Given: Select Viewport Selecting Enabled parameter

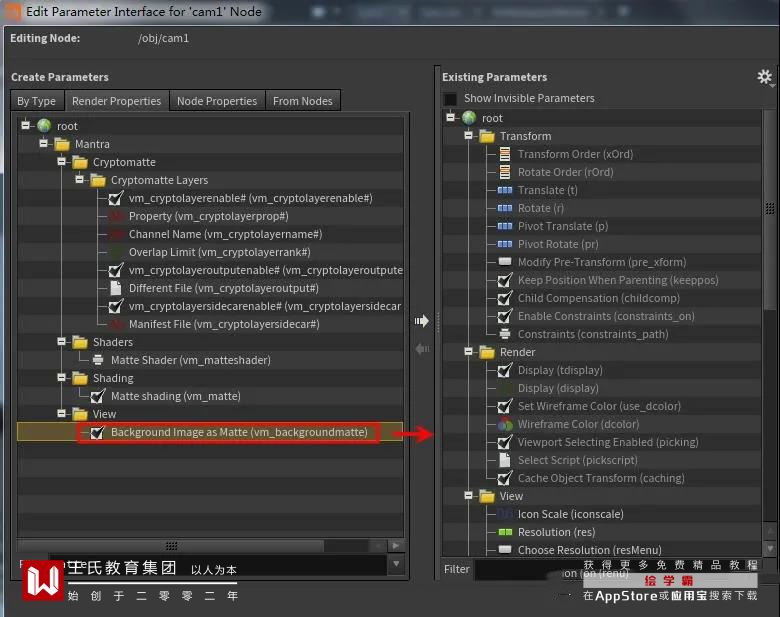Looking at the screenshot, I should click(608, 442).
